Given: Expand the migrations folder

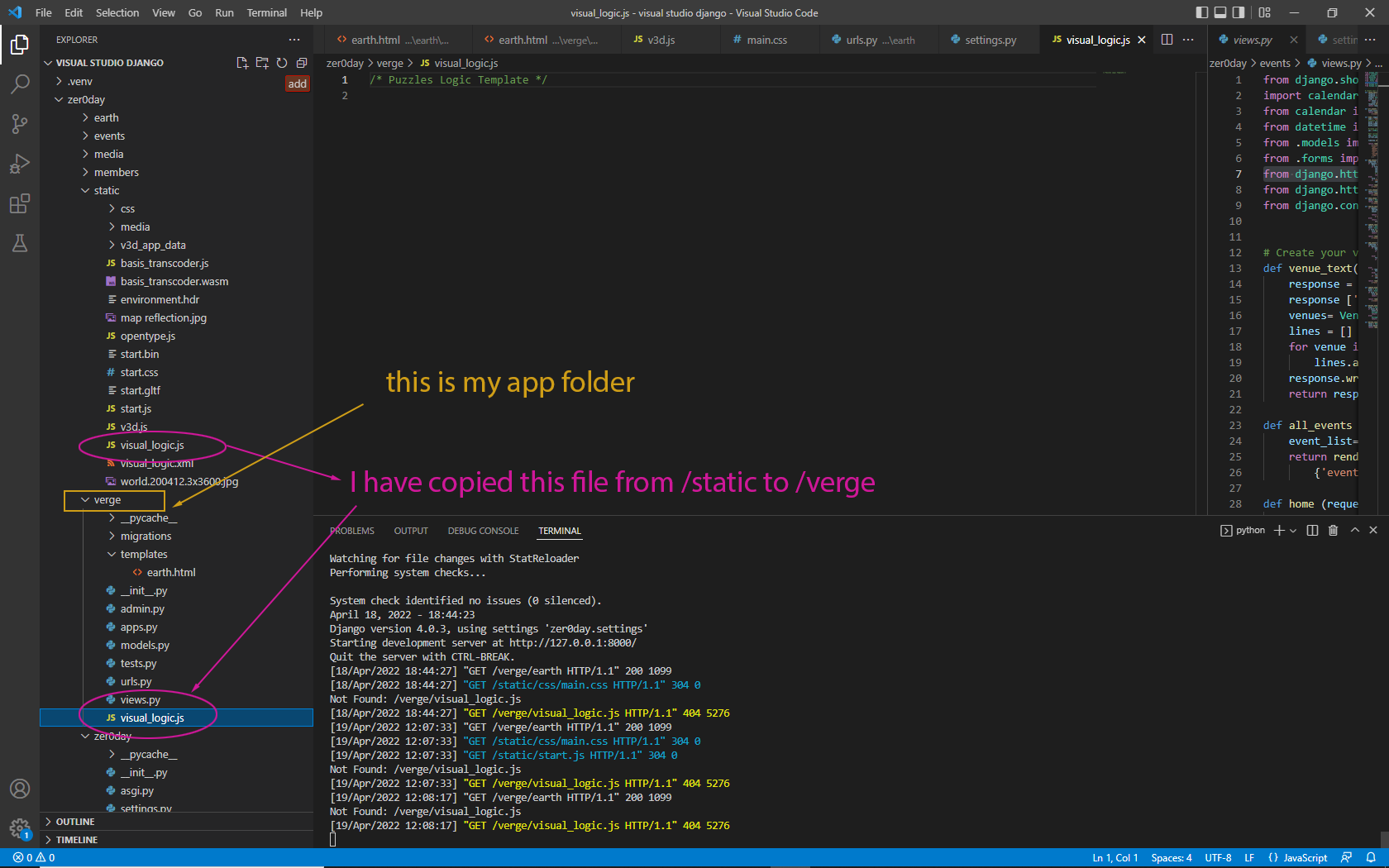Looking at the screenshot, I should click(x=146, y=536).
